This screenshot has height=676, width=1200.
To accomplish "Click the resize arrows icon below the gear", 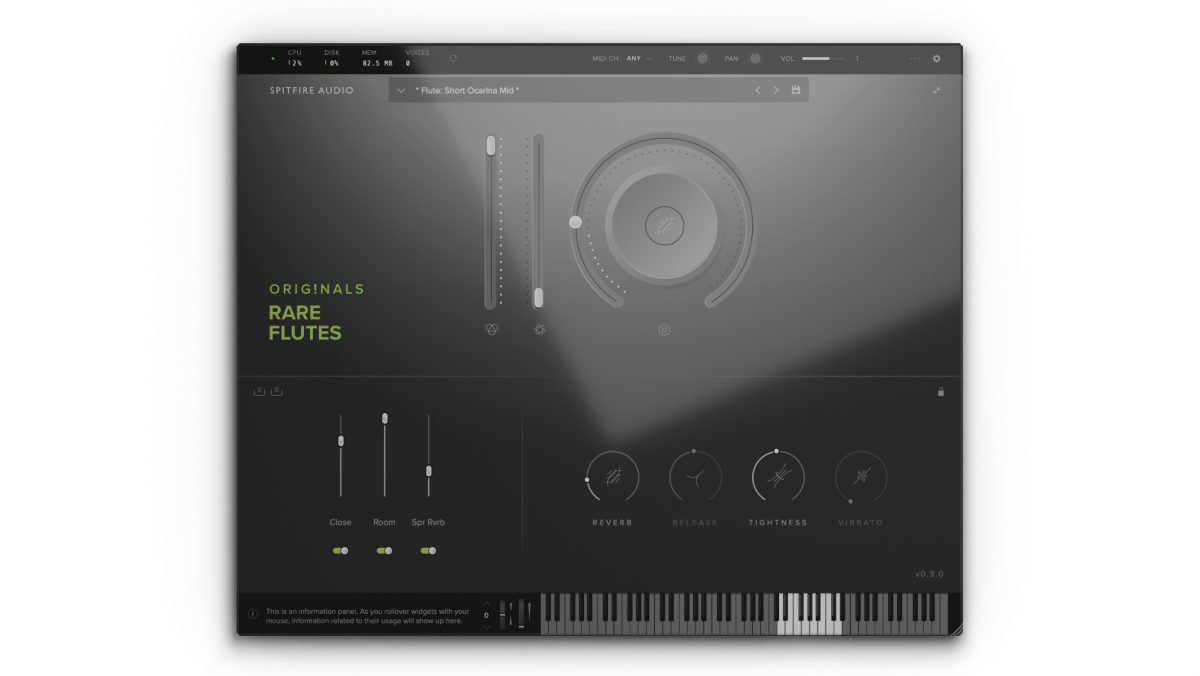I will (x=937, y=91).
